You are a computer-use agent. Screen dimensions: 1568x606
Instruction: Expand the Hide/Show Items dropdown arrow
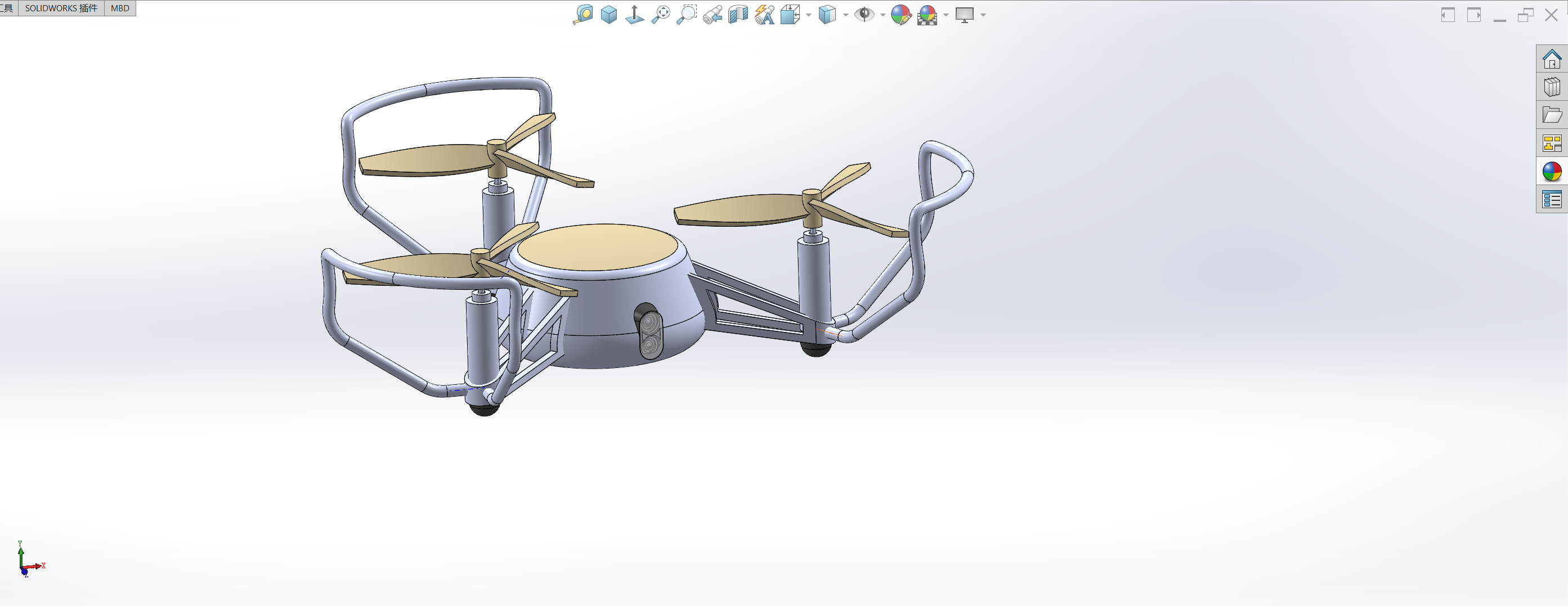pyautogui.click(x=882, y=15)
